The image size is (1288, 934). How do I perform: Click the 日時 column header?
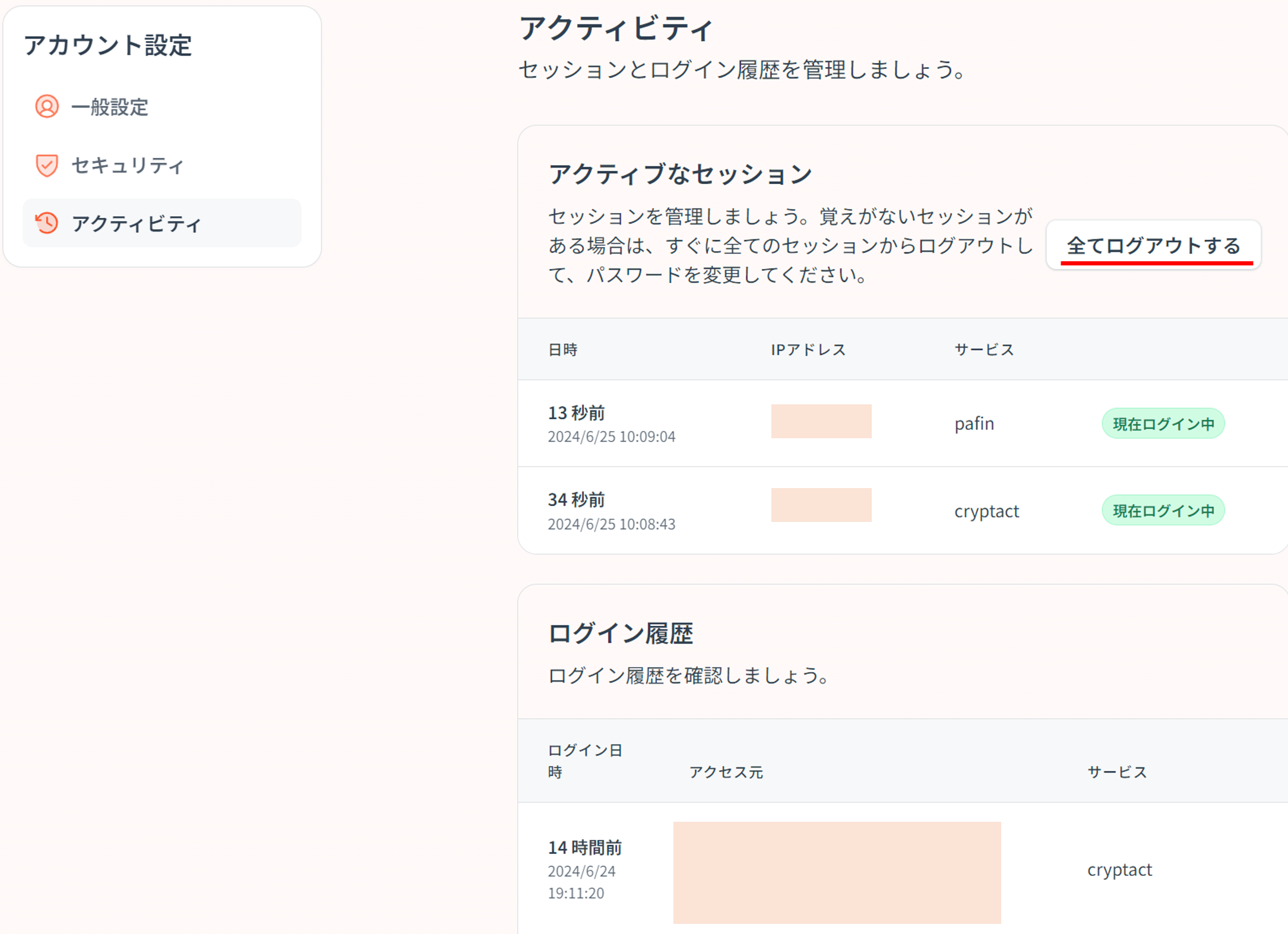pos(562,349)
